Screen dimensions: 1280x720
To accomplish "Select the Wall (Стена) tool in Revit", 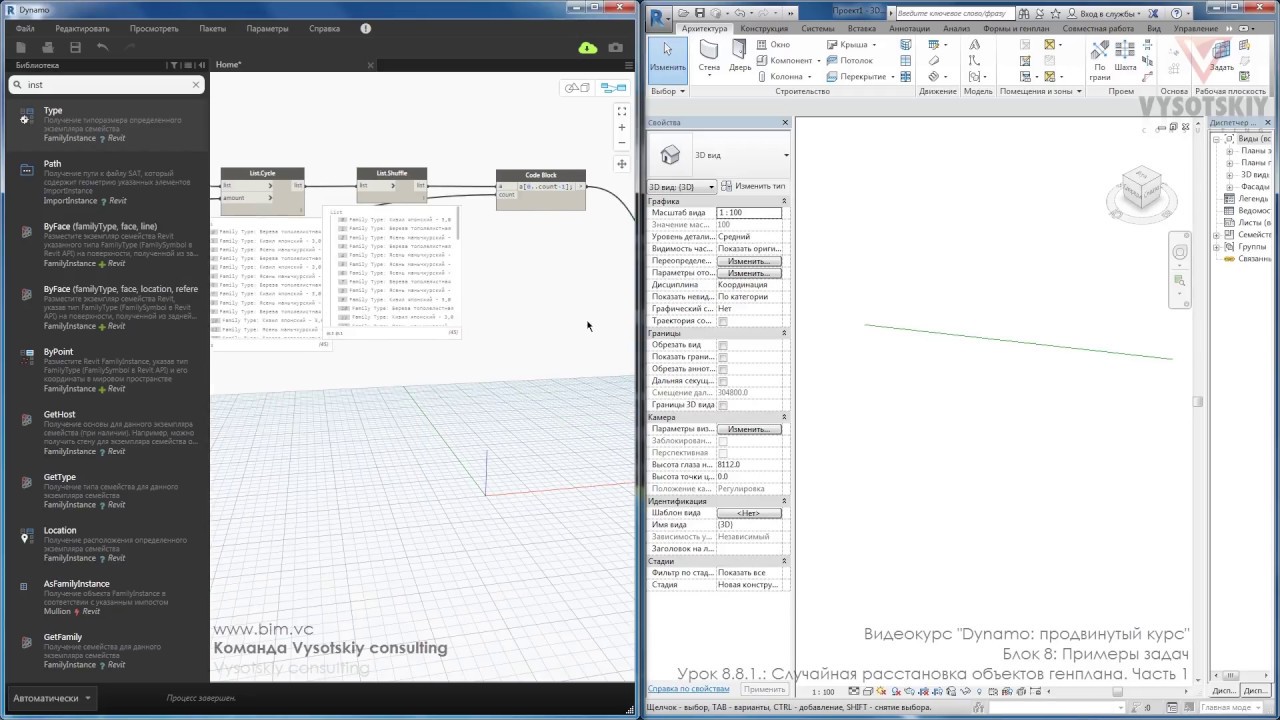I will [709, 56].
